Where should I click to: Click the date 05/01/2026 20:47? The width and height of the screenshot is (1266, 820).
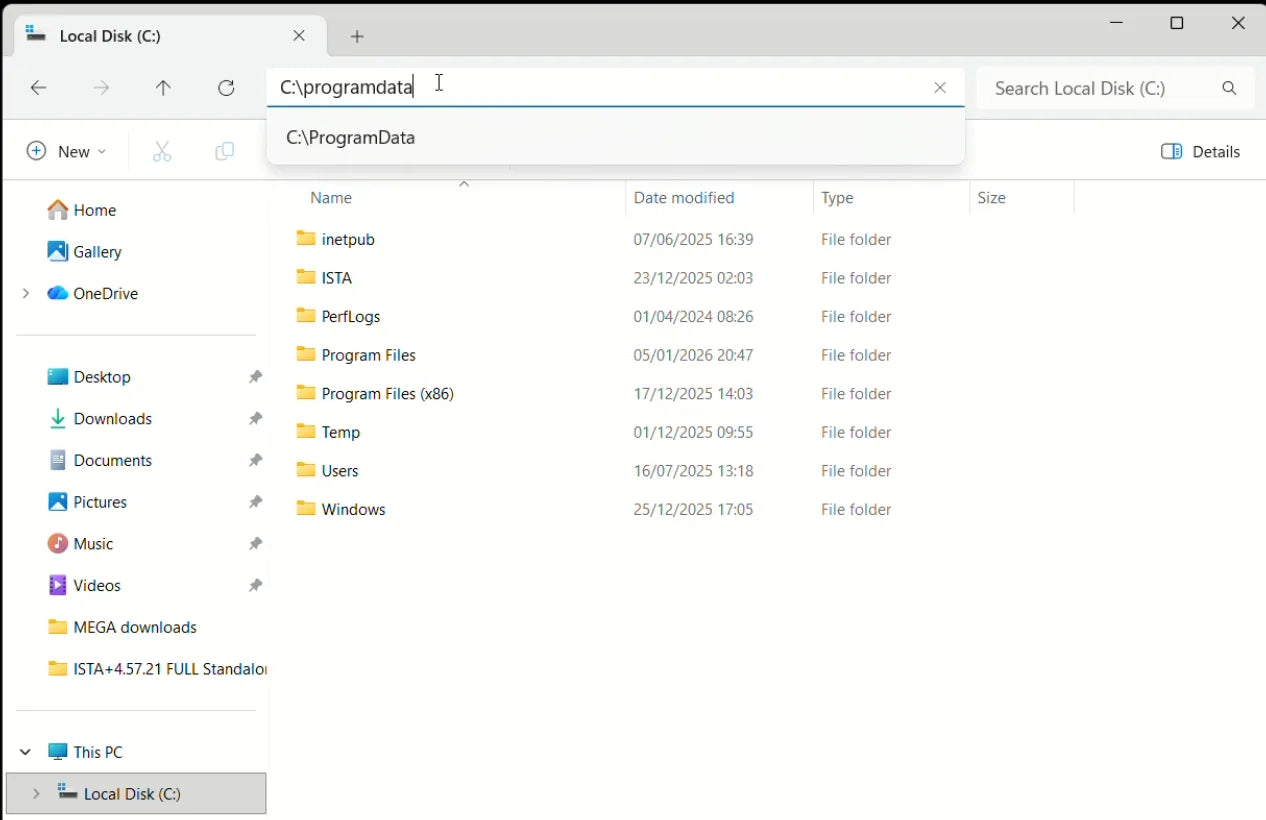[x=693, y=355]
